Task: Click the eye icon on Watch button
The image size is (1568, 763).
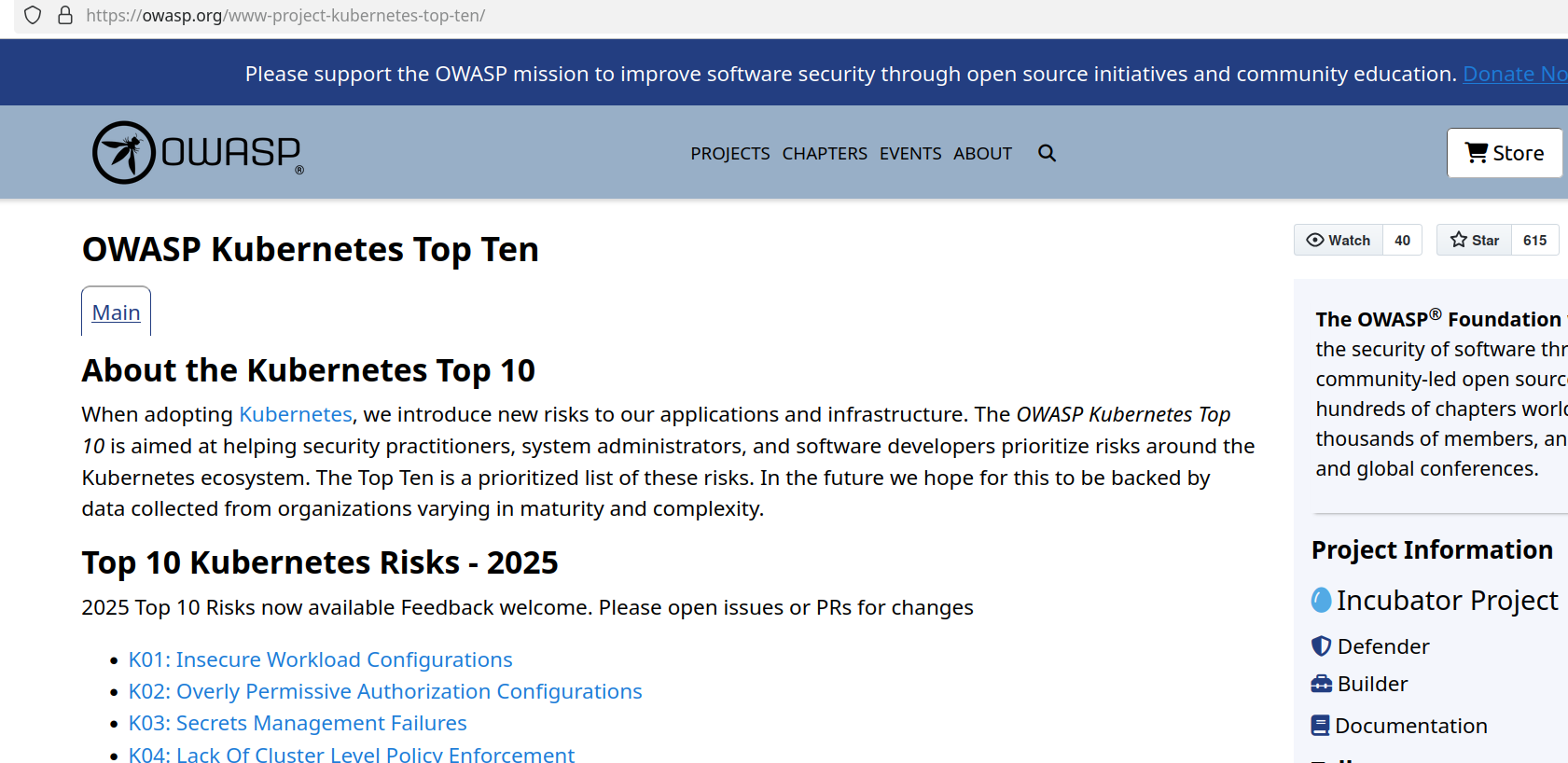Action: tap(1315, 240)
